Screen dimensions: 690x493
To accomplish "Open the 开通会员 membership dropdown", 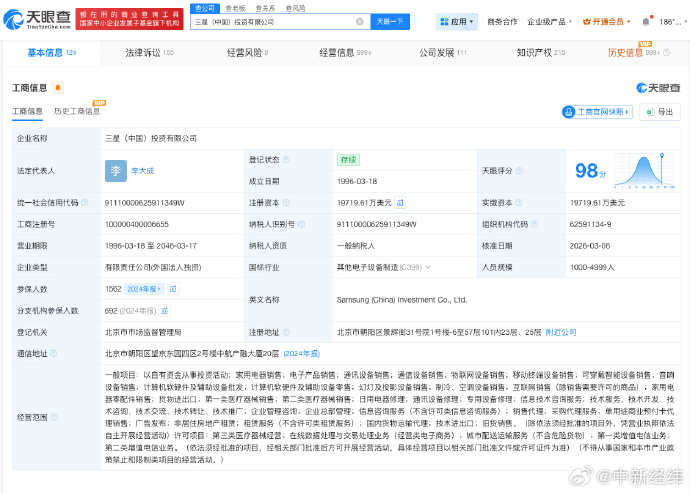I will click(607, 22).
